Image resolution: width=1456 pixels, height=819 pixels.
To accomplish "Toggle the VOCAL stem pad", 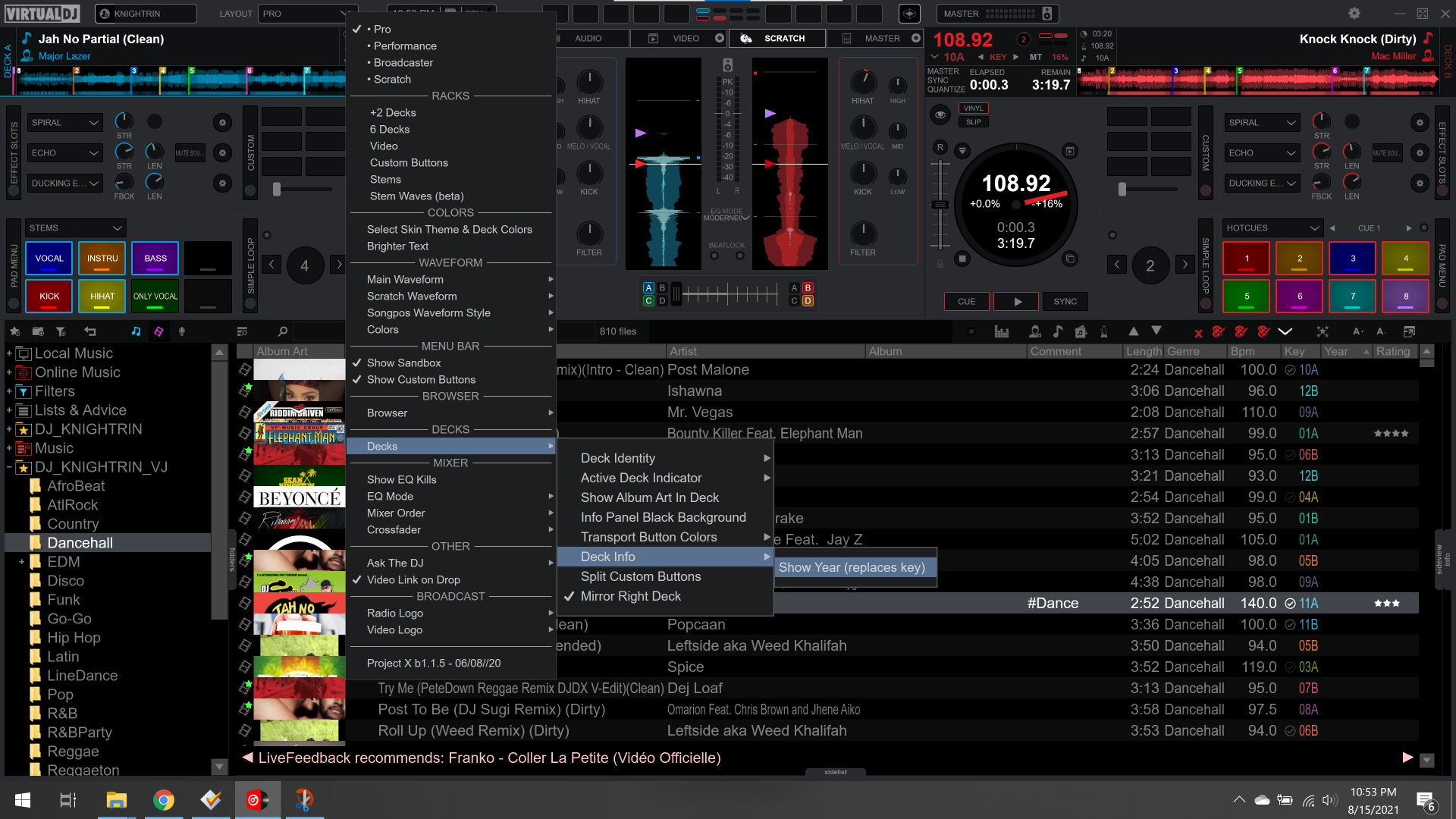I will (x=49, y=259).
